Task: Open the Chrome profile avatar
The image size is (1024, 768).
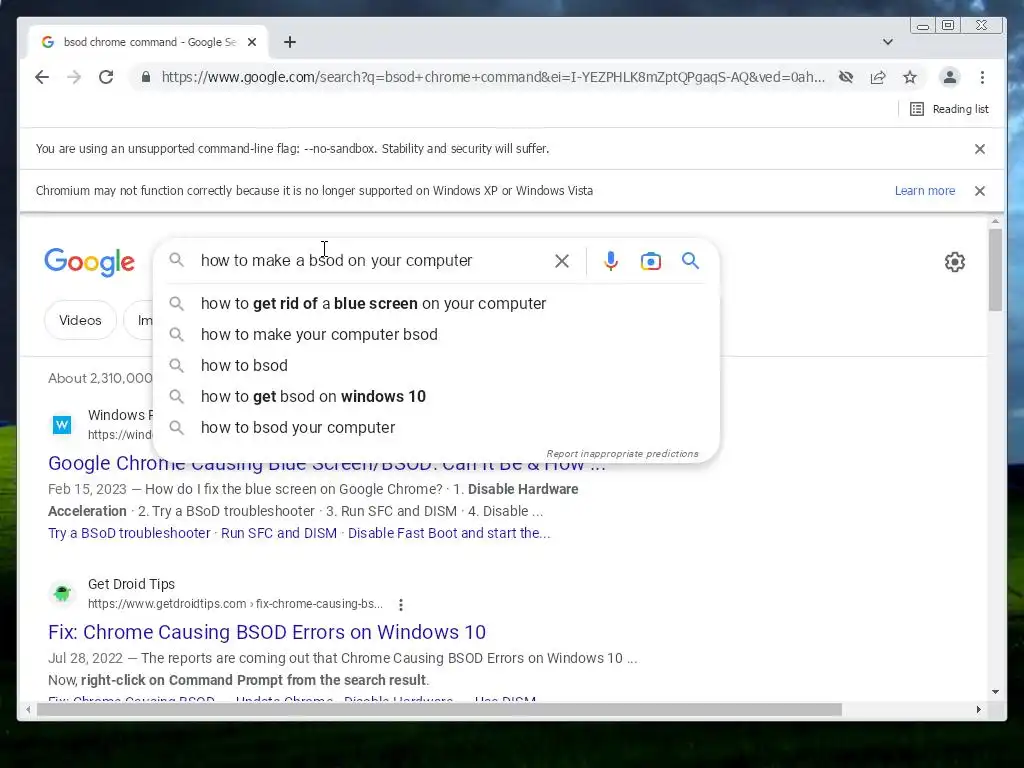Action: [x=950, y=77]
